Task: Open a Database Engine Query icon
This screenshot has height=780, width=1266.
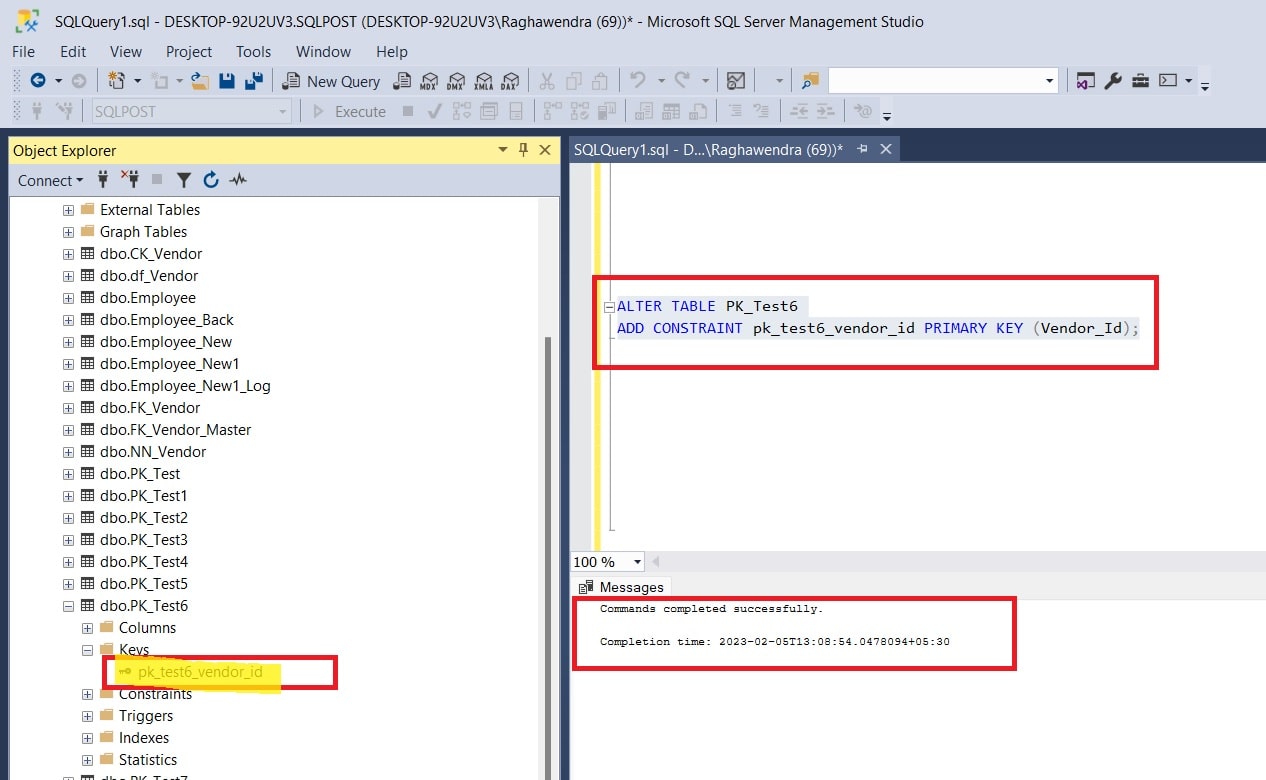Action: [x=403, y=81]
